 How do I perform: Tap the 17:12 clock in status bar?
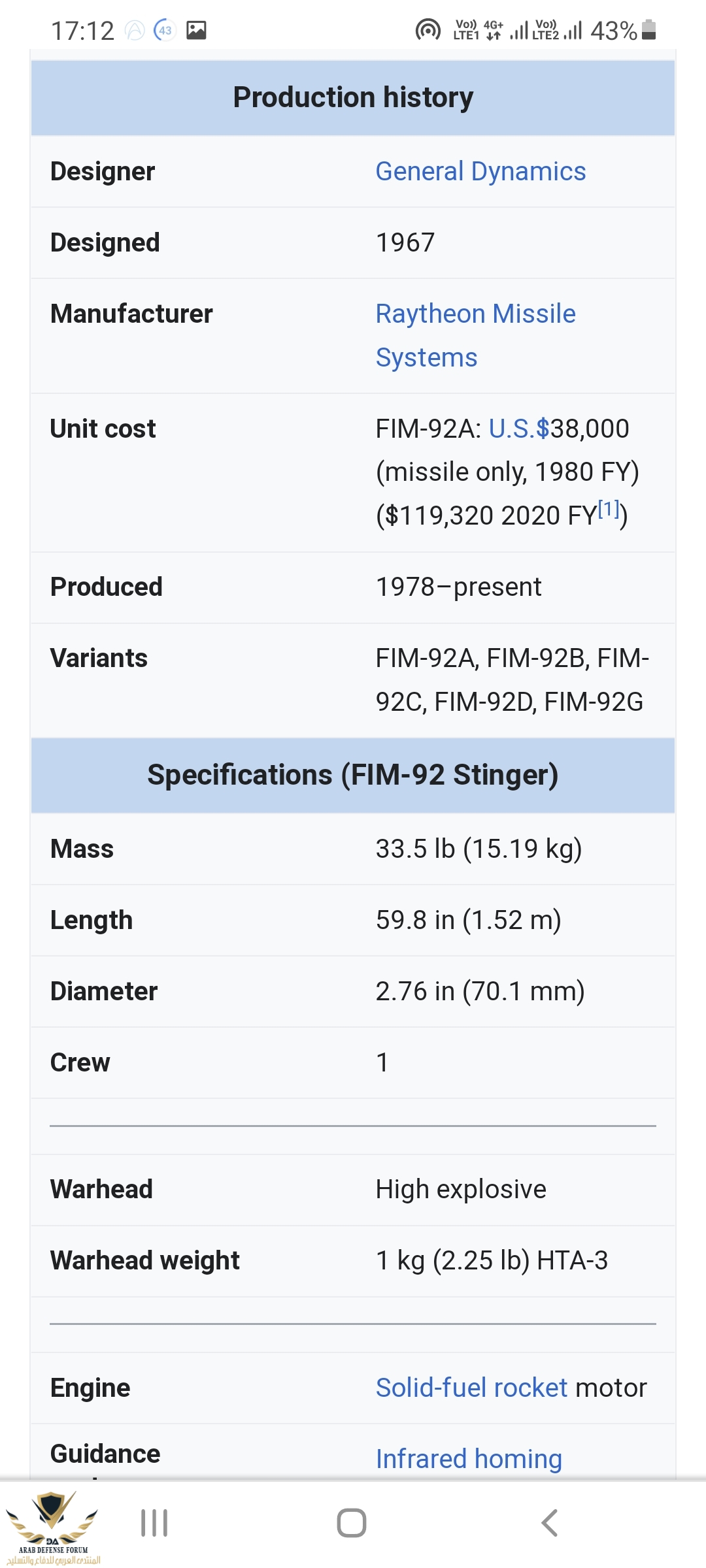click(82, 31)
